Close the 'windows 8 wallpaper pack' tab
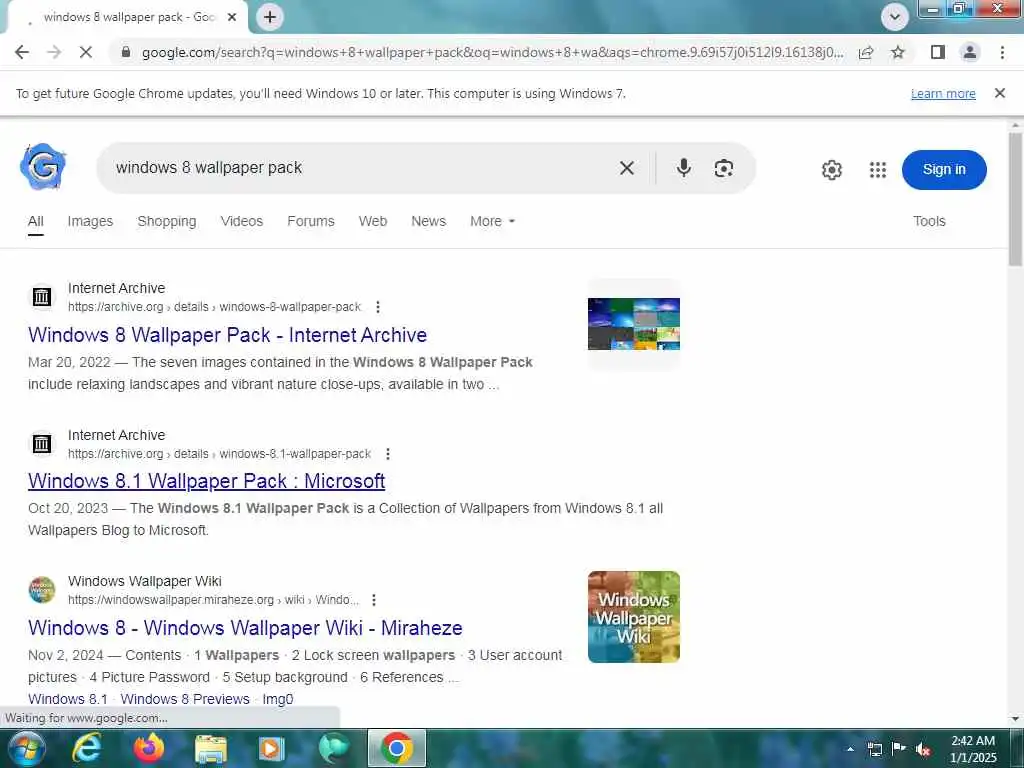 click(x=232, y=18)
